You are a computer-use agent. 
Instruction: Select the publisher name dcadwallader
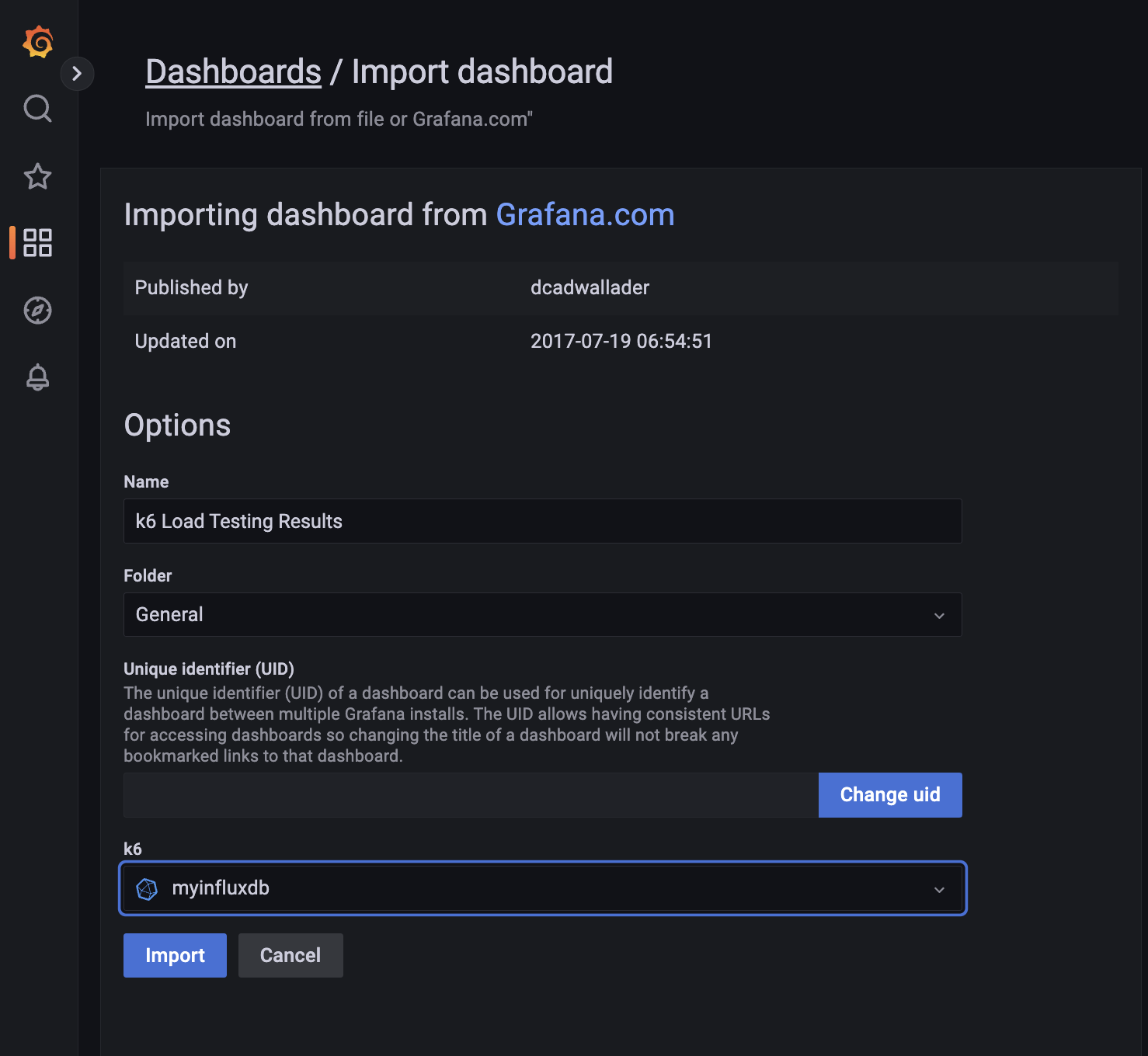[x=590, y=288]
